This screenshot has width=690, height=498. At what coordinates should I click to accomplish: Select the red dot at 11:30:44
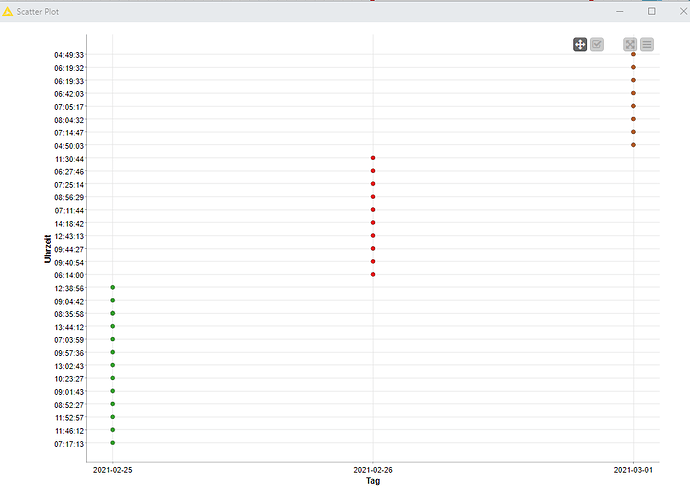click(x=373, y=158)
